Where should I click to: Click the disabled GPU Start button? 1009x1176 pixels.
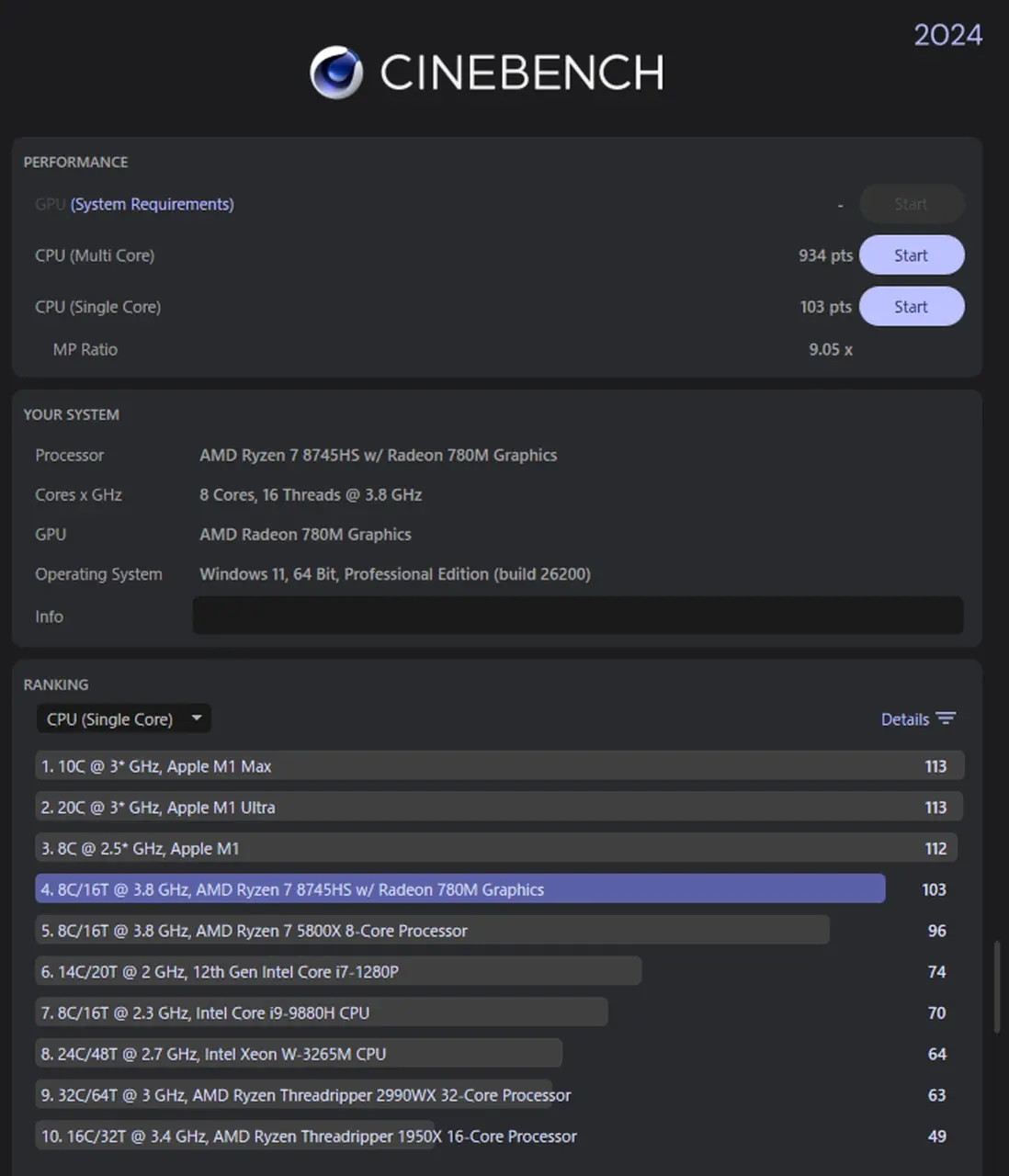(911, 203)
